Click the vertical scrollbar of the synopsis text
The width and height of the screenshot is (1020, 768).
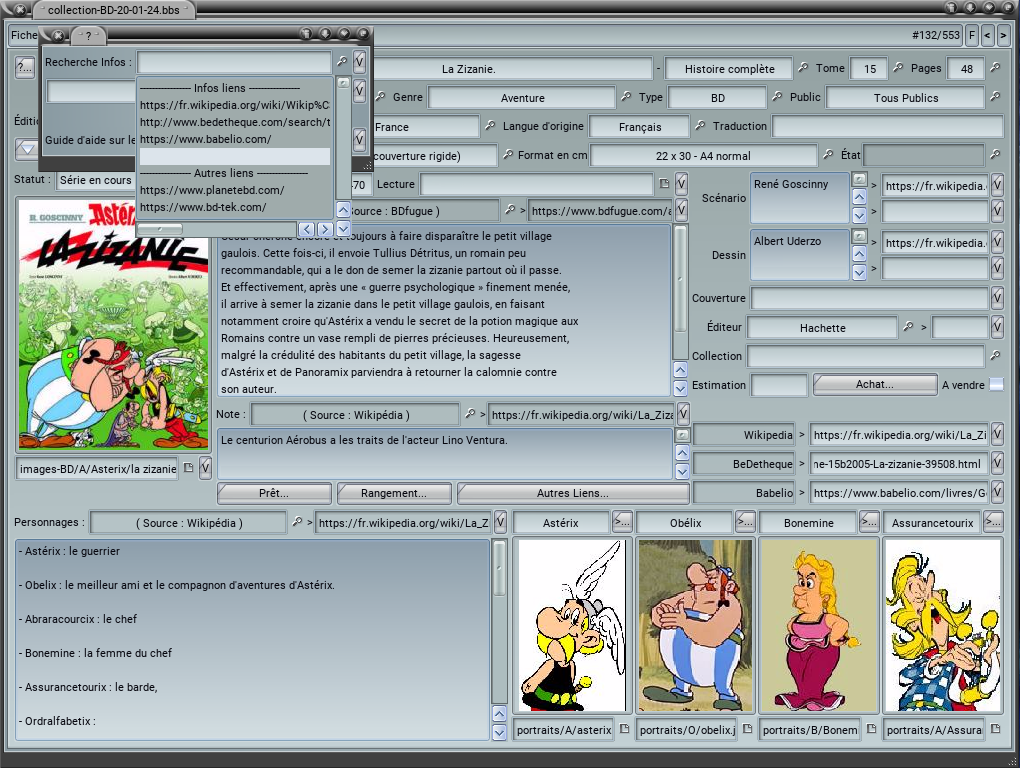[x=680, y=280]
